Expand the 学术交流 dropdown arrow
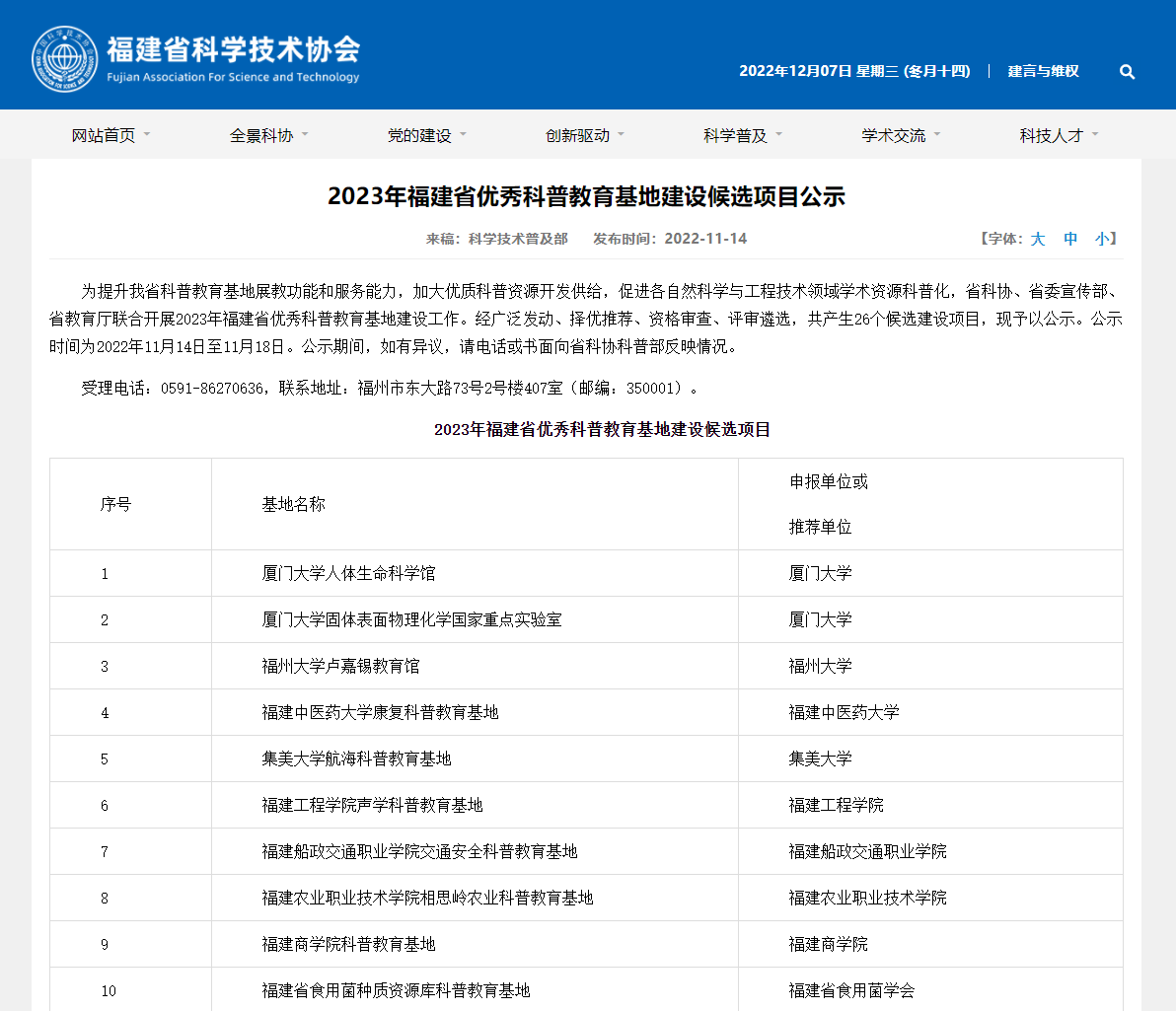The width and height of the screenshot is (1176, 1011). (936, 134)
